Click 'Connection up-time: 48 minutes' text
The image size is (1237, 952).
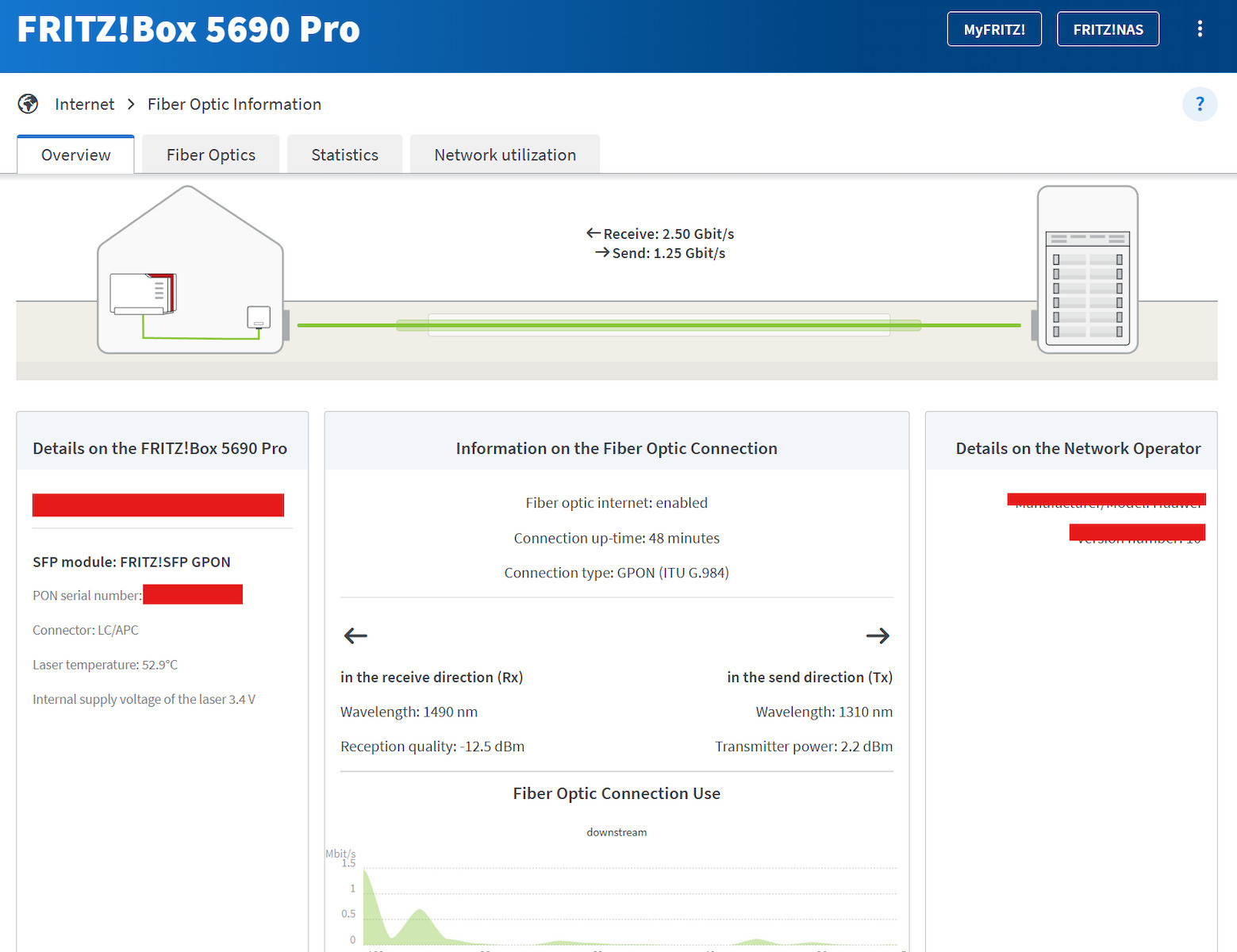click(x=617, y=538)
